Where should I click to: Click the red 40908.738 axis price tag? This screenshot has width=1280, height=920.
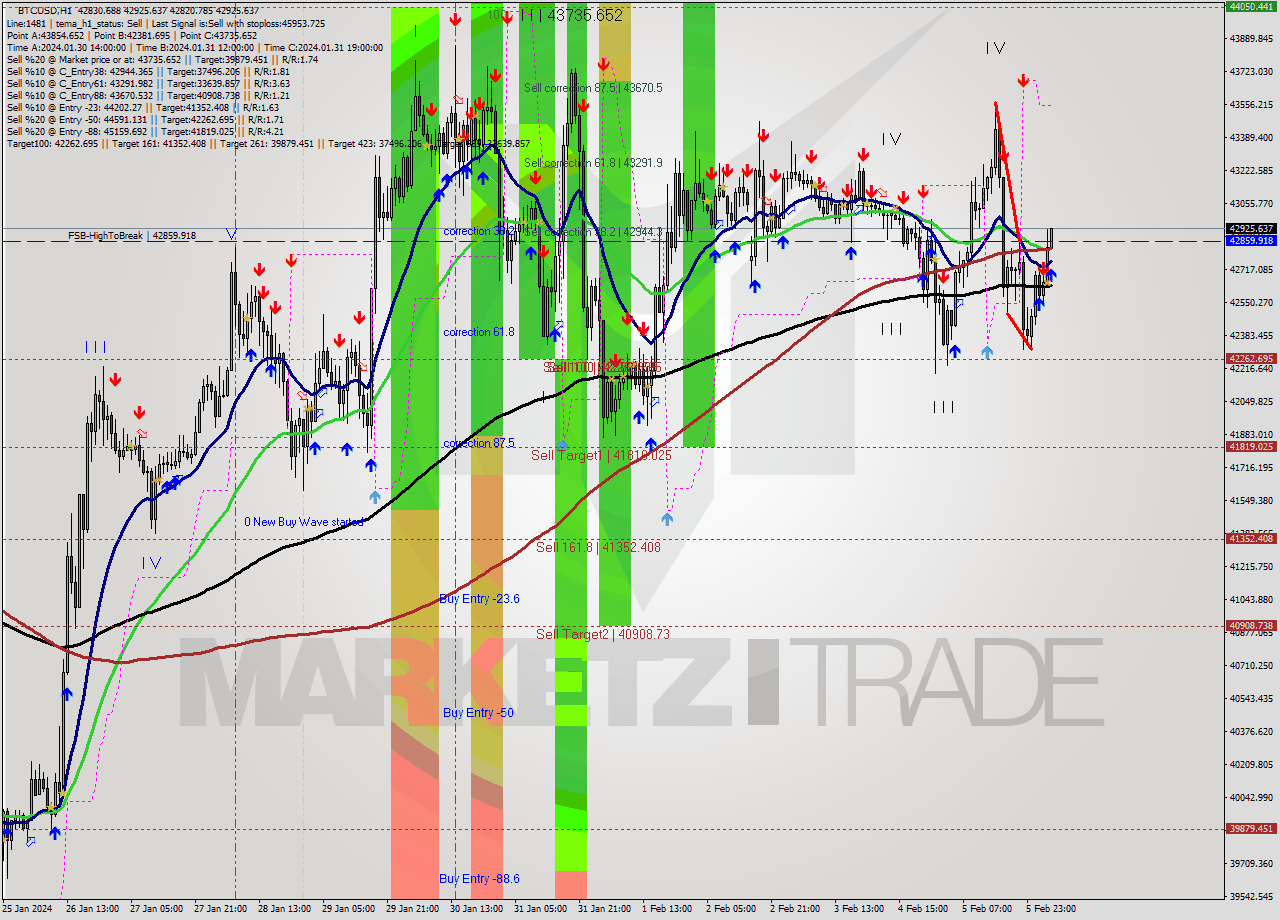(x=1251, y=626)
